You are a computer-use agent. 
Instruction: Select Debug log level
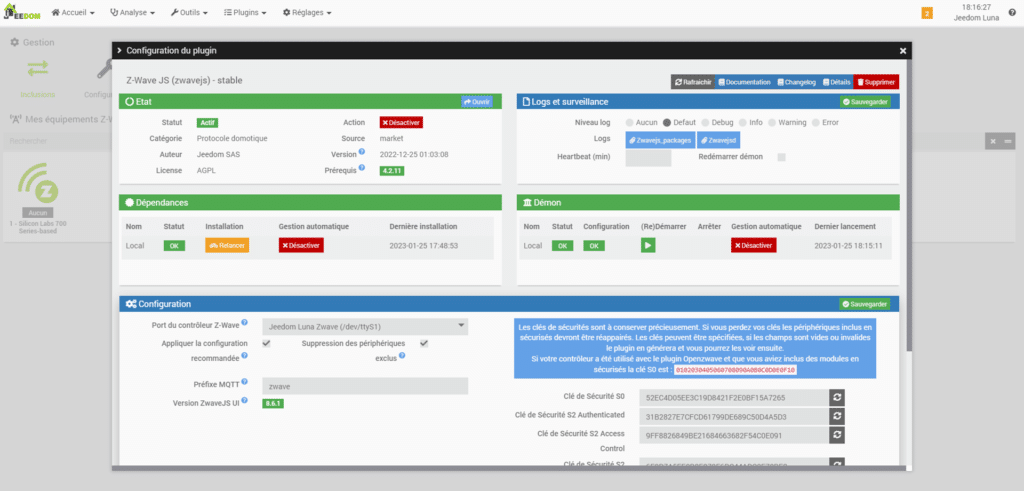pyautogui.click(x=705, y=122)
